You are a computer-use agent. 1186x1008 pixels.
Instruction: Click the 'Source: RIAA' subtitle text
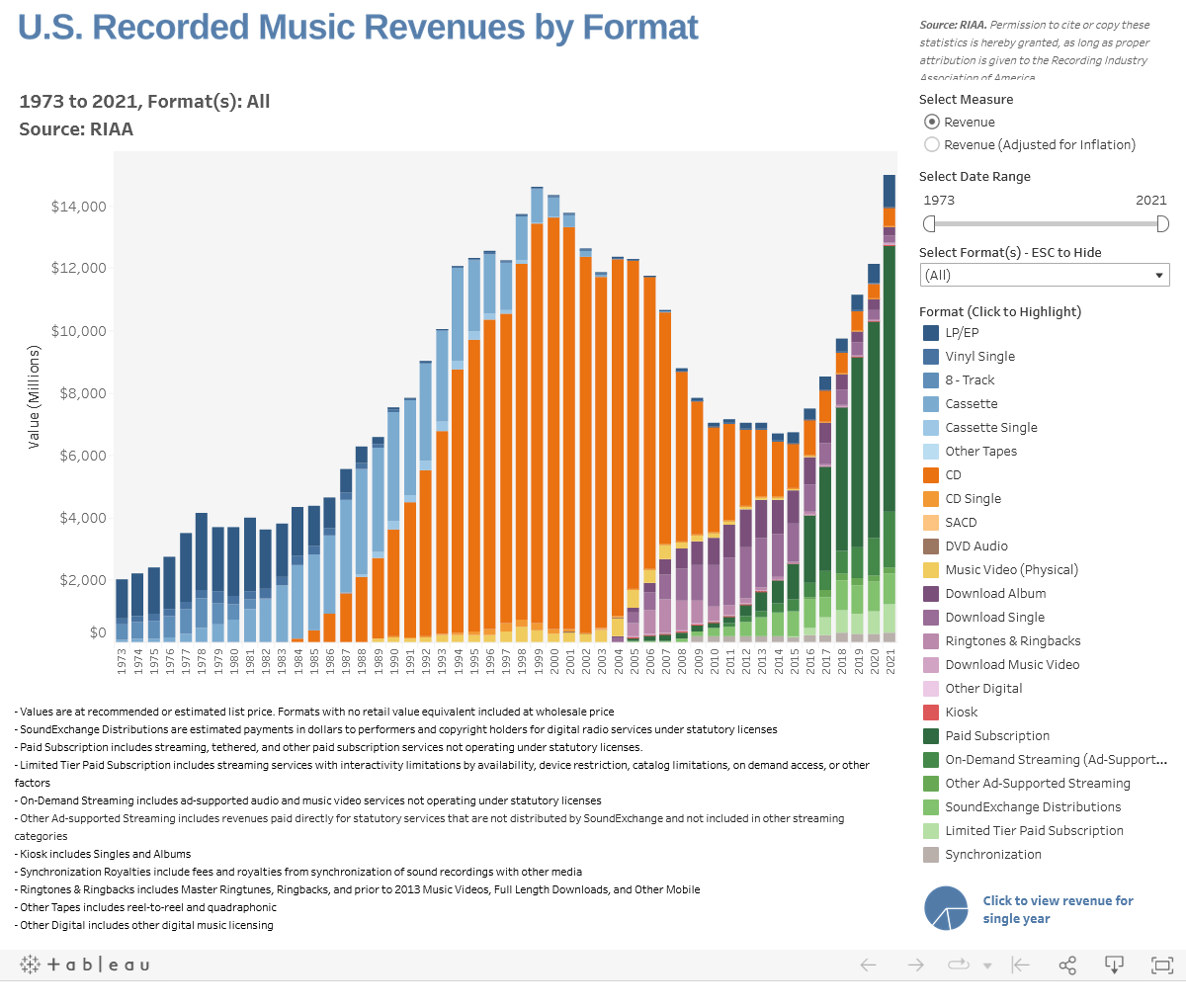(x=76, y=128)
